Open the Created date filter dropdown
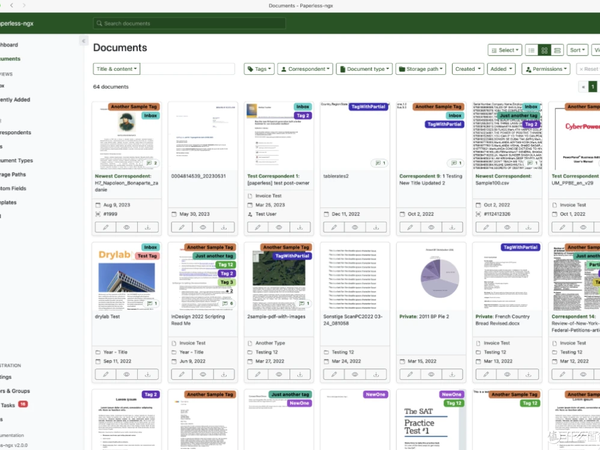600x450 pixels. pos(468,69)
